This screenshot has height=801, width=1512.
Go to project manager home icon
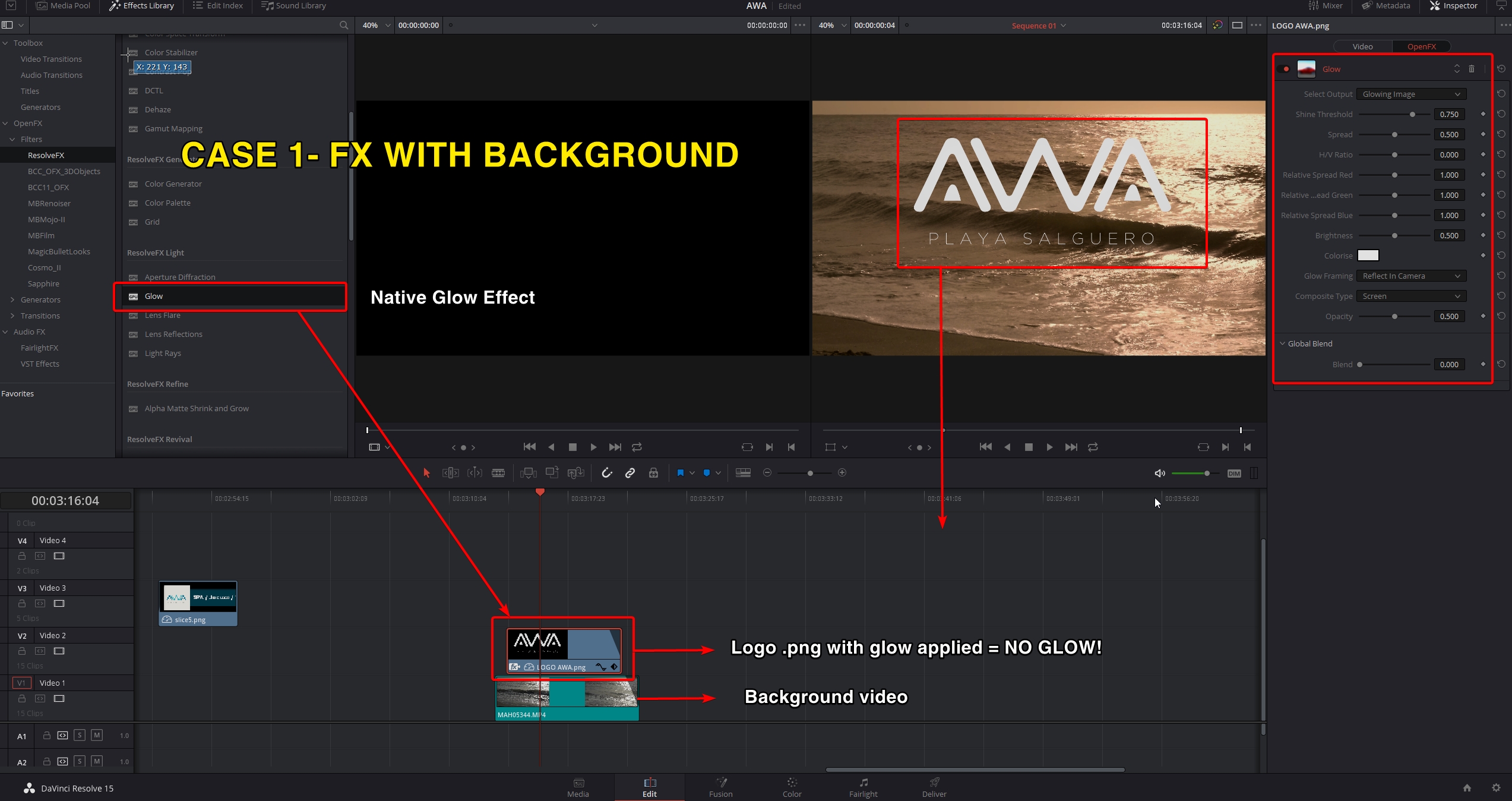click(1467, 788)
